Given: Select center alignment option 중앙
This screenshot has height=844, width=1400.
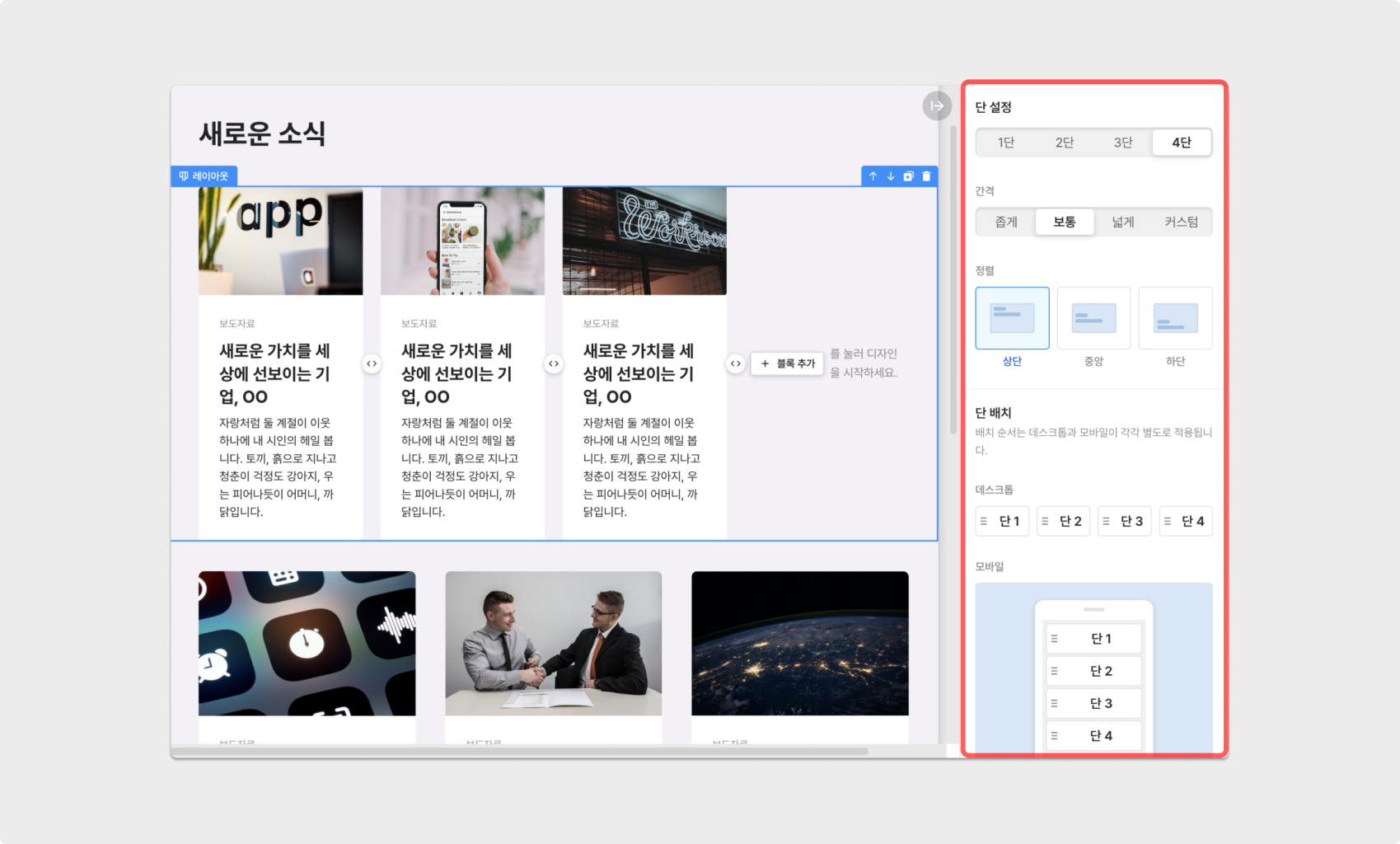Looking at the screenshot, I should pos(1093,319).
